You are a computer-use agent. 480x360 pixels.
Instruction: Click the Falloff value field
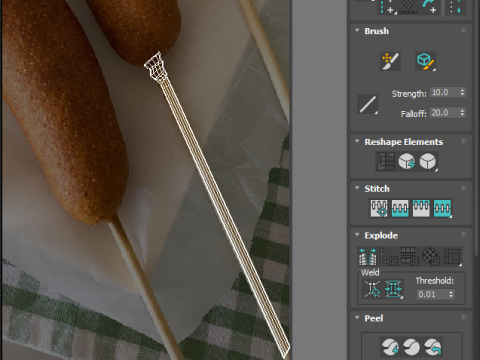(445, 113)
